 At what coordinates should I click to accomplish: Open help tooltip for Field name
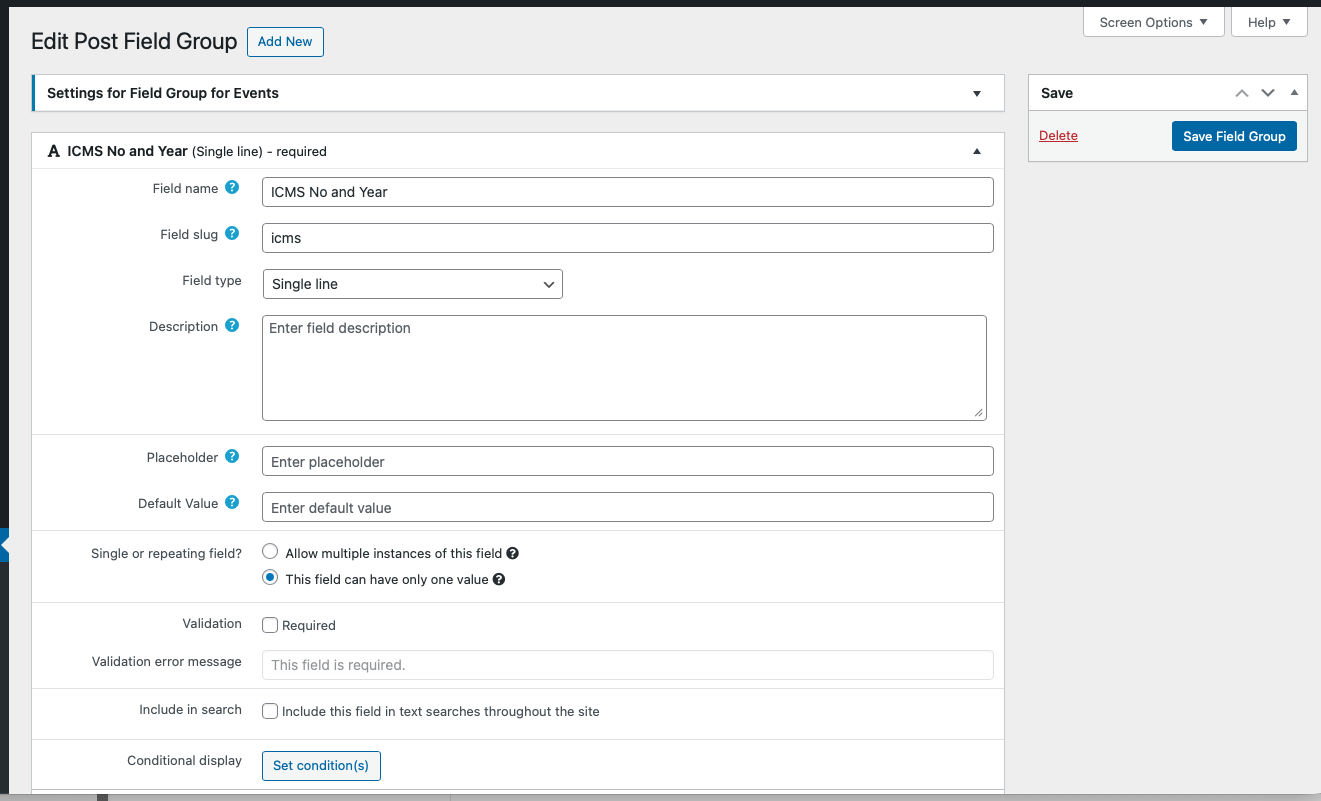(232, 187)
